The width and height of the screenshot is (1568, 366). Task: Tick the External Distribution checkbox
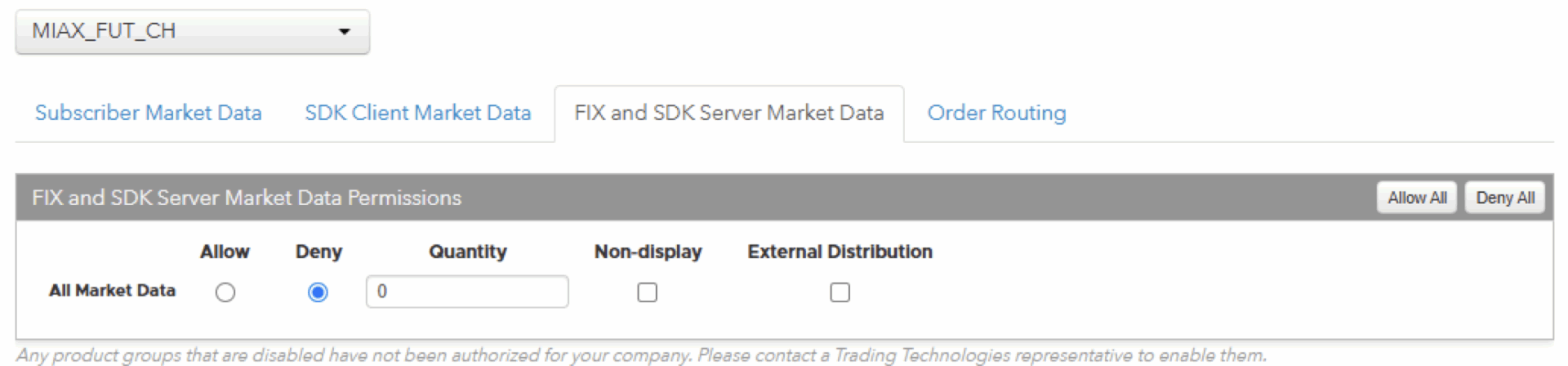point(840,292)
